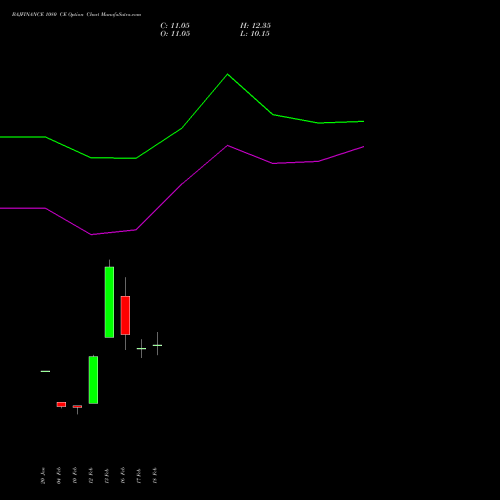The height and width of the screenshot is (500, 500).
Task: Select the small red candle without long lower wick
Action: click(x=61, y=404)
